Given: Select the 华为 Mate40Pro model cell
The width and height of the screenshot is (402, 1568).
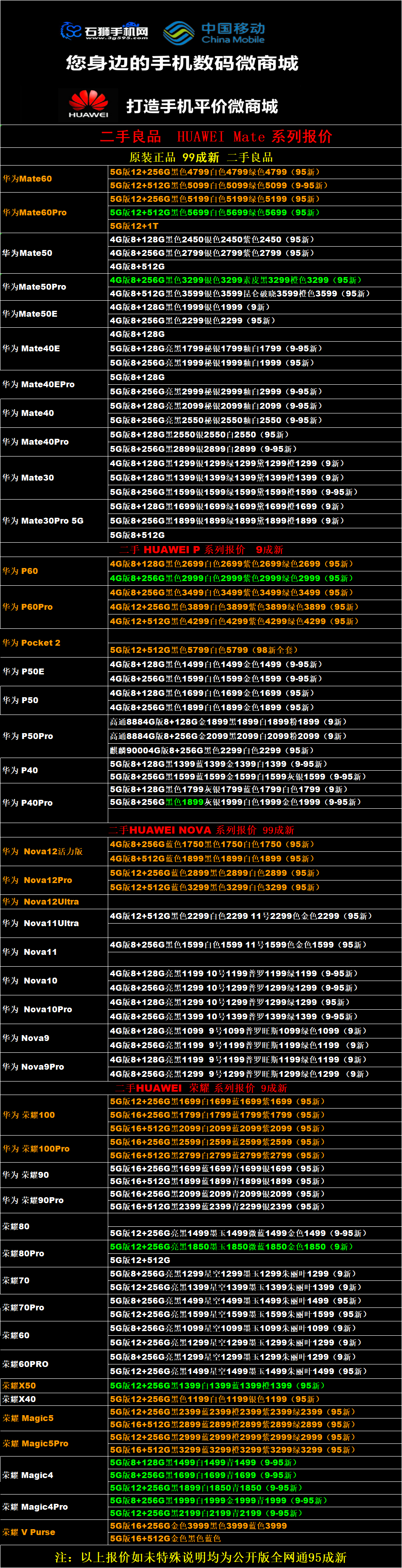Looking at the screenshot, I should tap(54, 441).
